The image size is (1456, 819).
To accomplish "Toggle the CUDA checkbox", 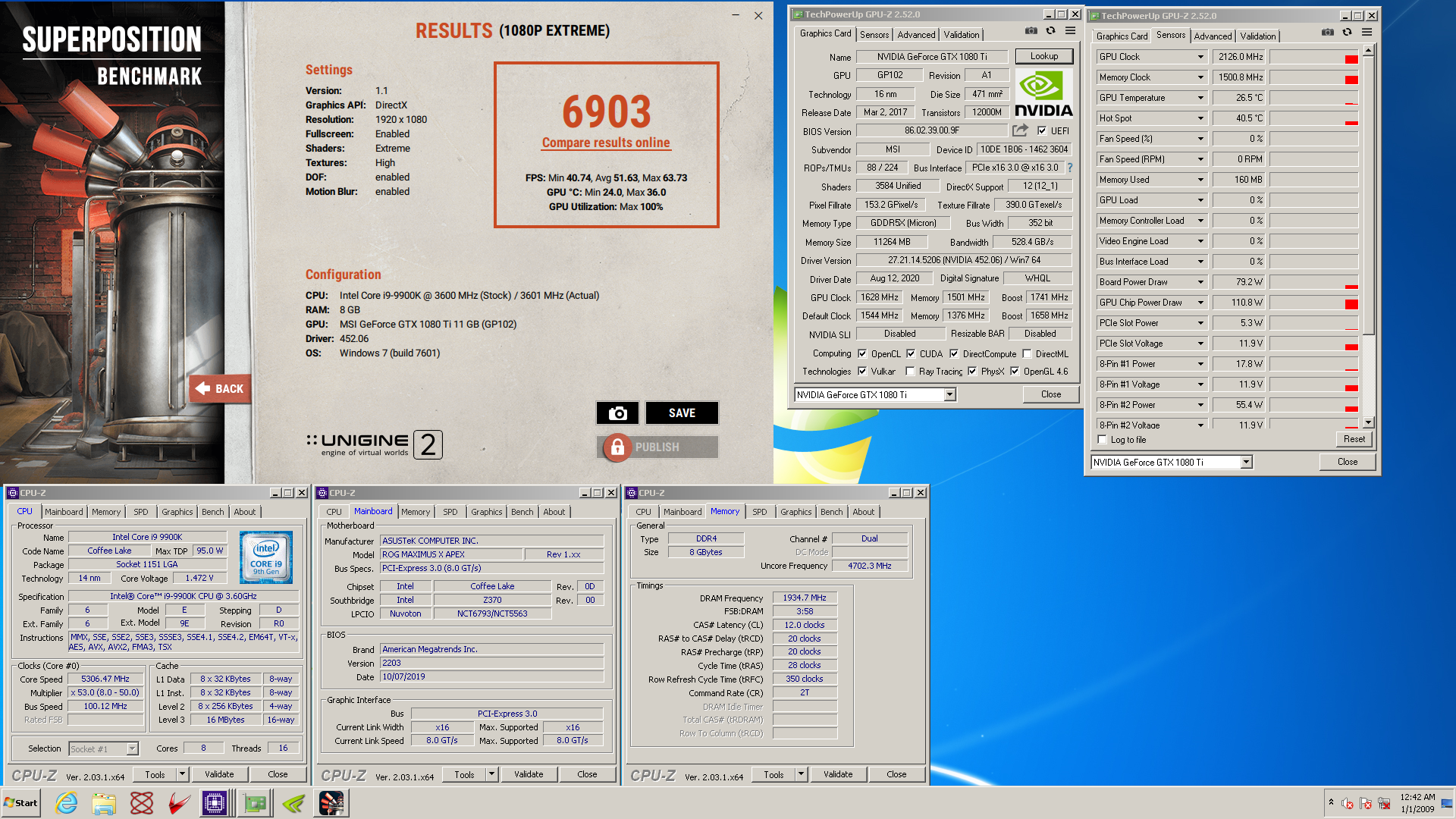I will [x=911, y=353].
